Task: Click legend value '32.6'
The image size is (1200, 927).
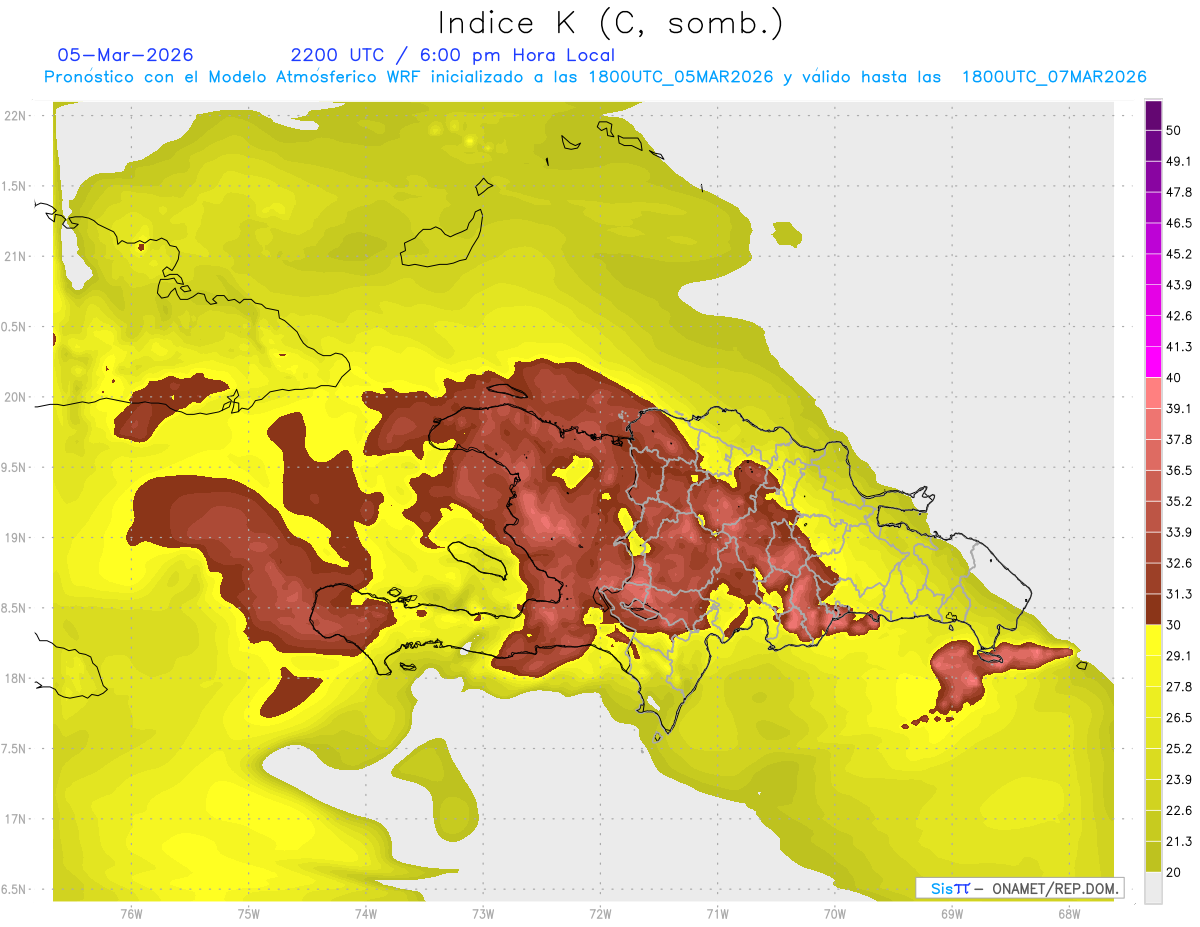Action: click(x=1179, y=563)
